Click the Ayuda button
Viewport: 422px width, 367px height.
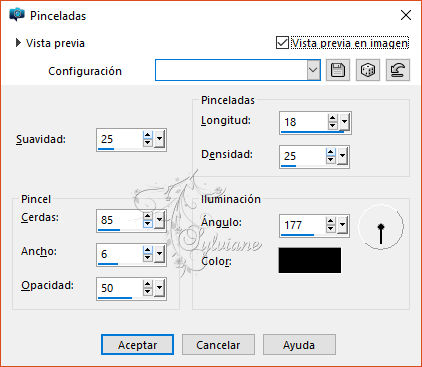299,345
